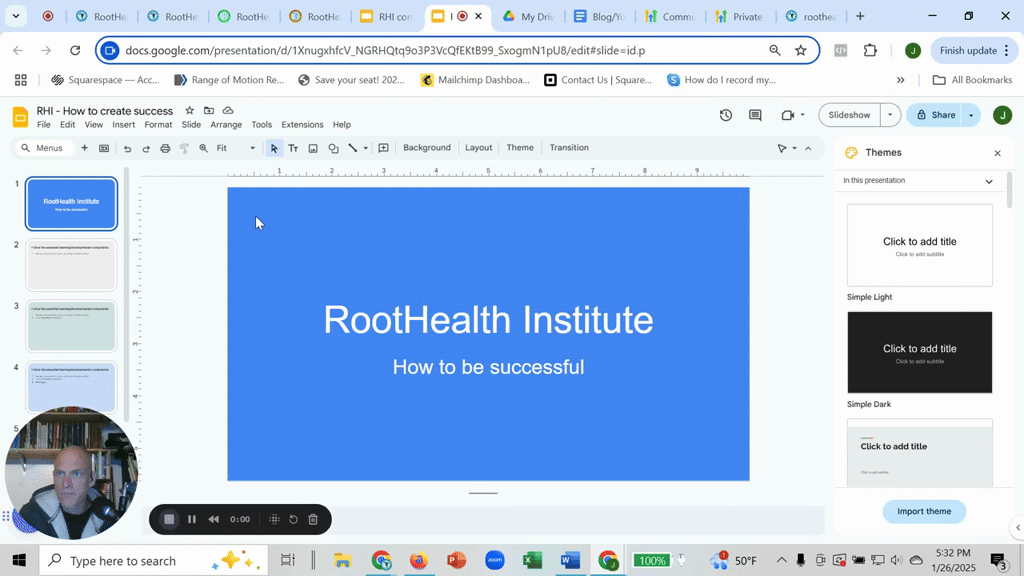Open the Share dropdown arrow
1024x576 pixels.
coord(971,115)
